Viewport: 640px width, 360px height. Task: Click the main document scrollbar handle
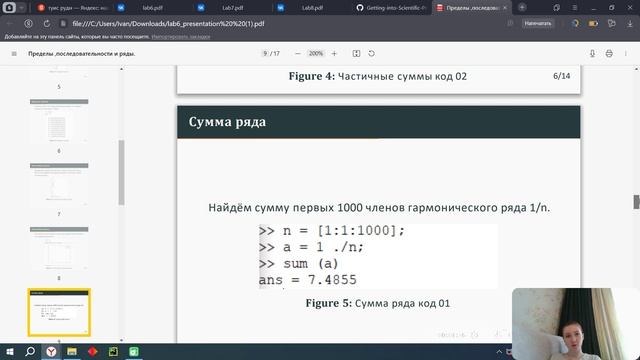636,202
